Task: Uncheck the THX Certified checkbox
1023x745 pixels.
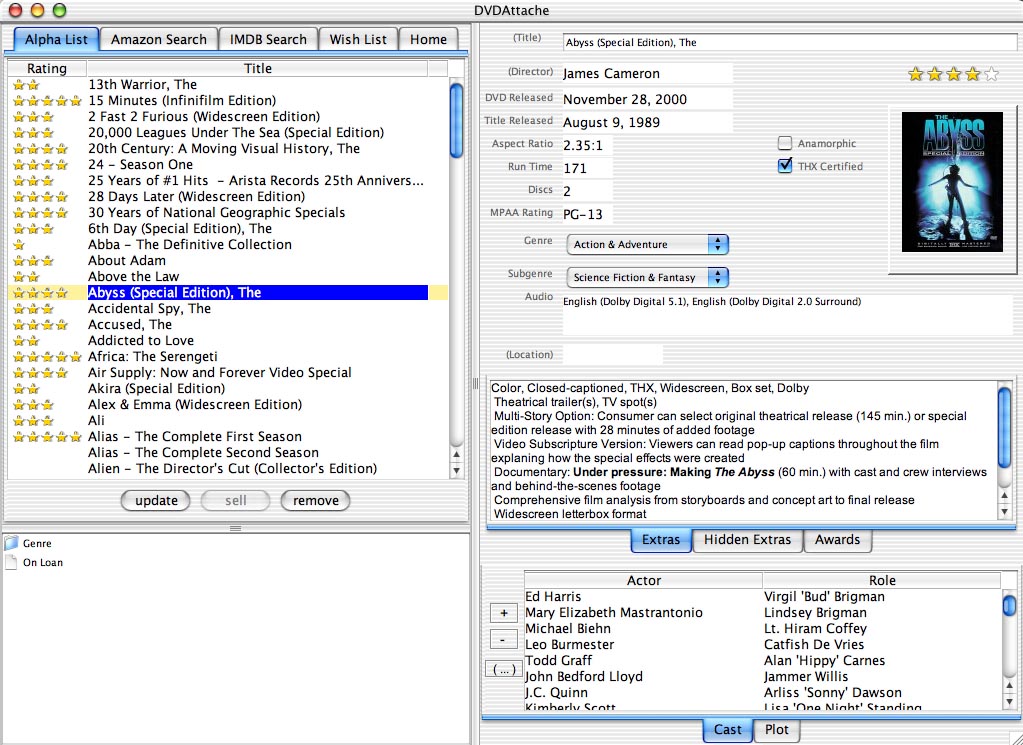Action: [785, 166]
